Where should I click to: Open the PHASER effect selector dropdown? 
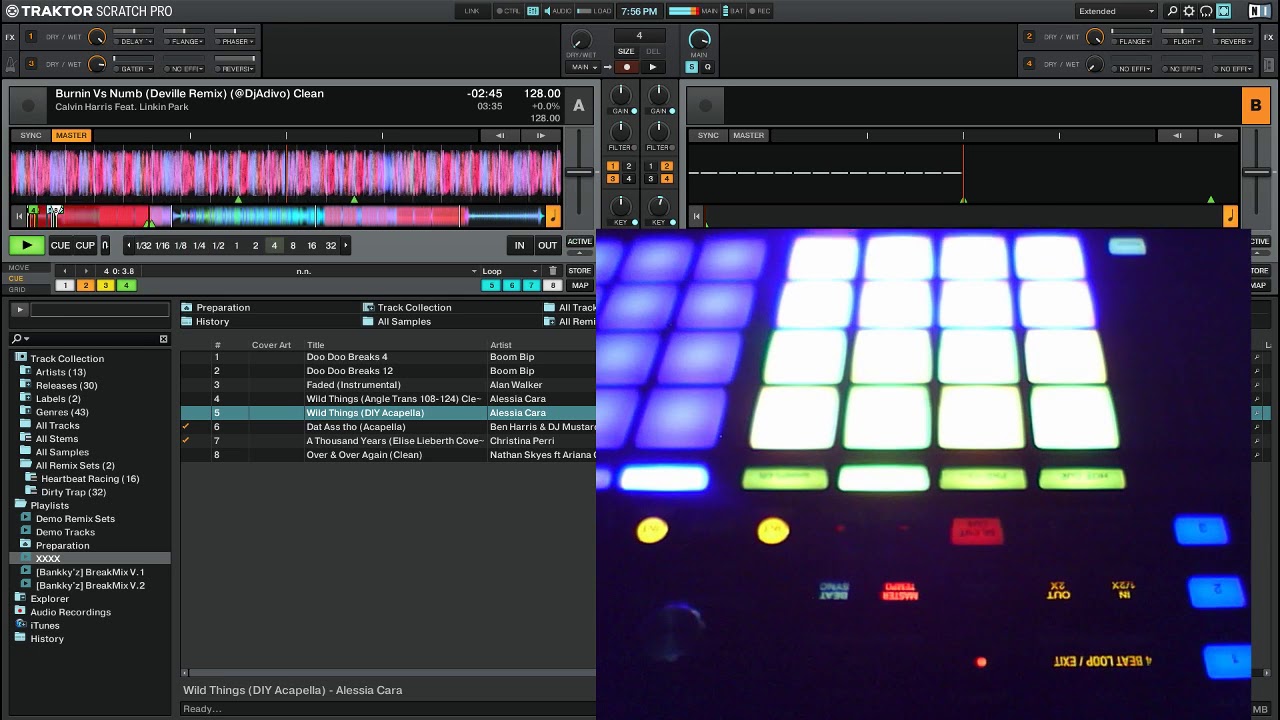point(237,42)
